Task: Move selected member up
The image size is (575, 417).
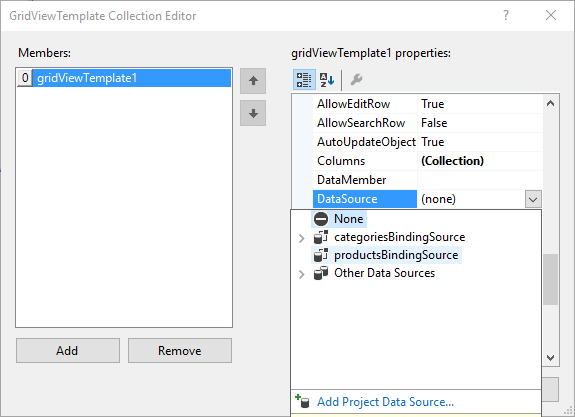Action: (253, 81)
